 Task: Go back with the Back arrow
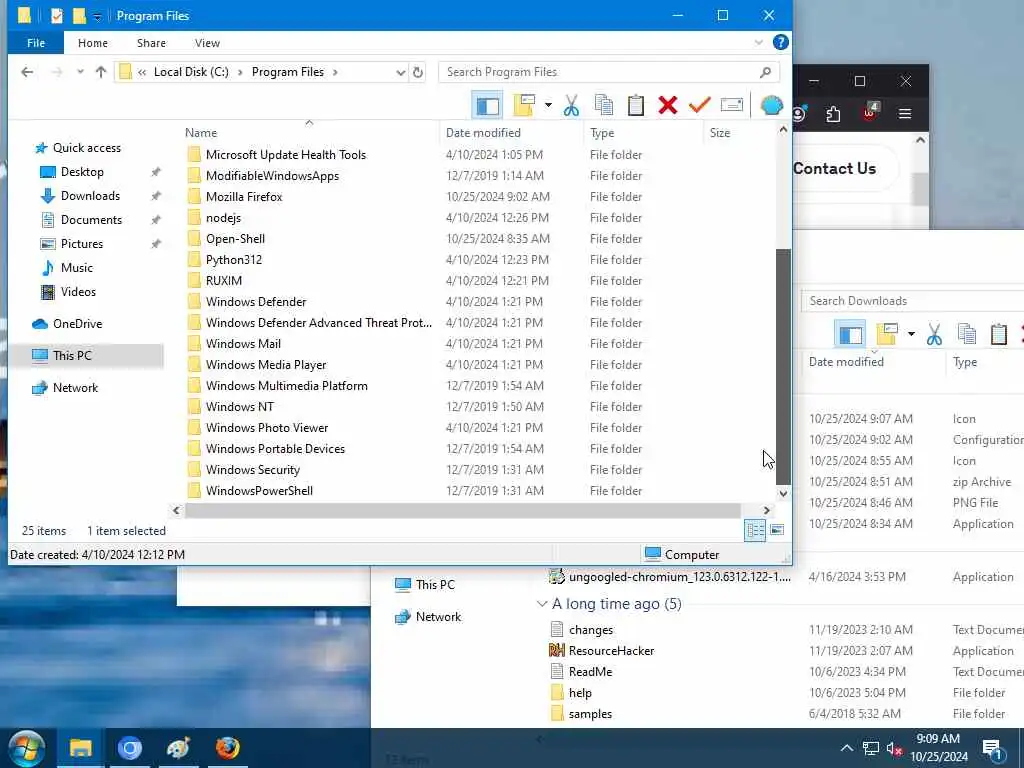tap(27, 72)
